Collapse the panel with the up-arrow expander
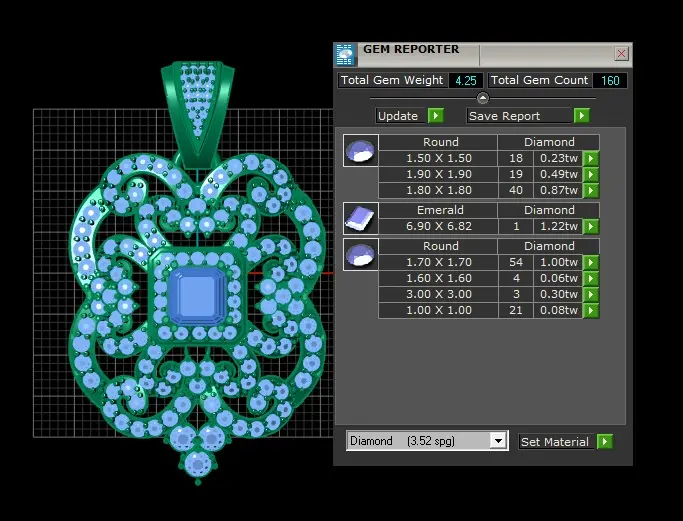The width and height of the screenshot is (683, 521). [483, 98]
